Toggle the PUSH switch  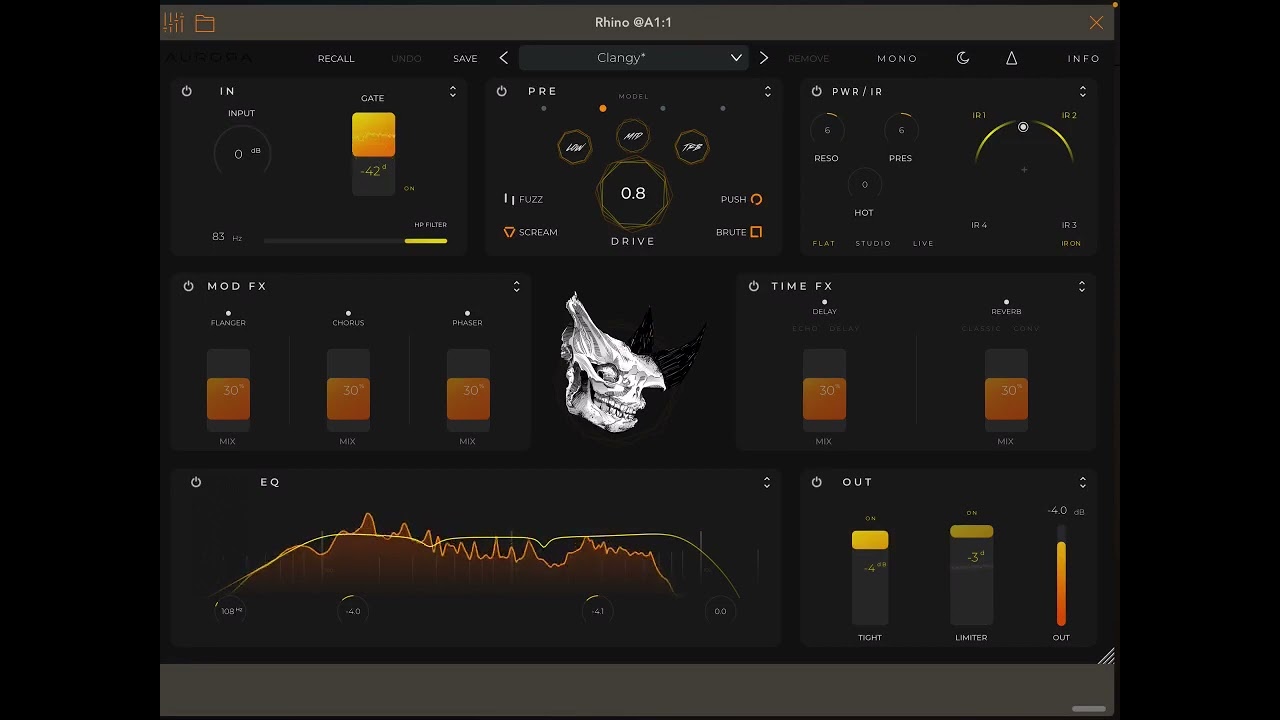click(742, 199)
